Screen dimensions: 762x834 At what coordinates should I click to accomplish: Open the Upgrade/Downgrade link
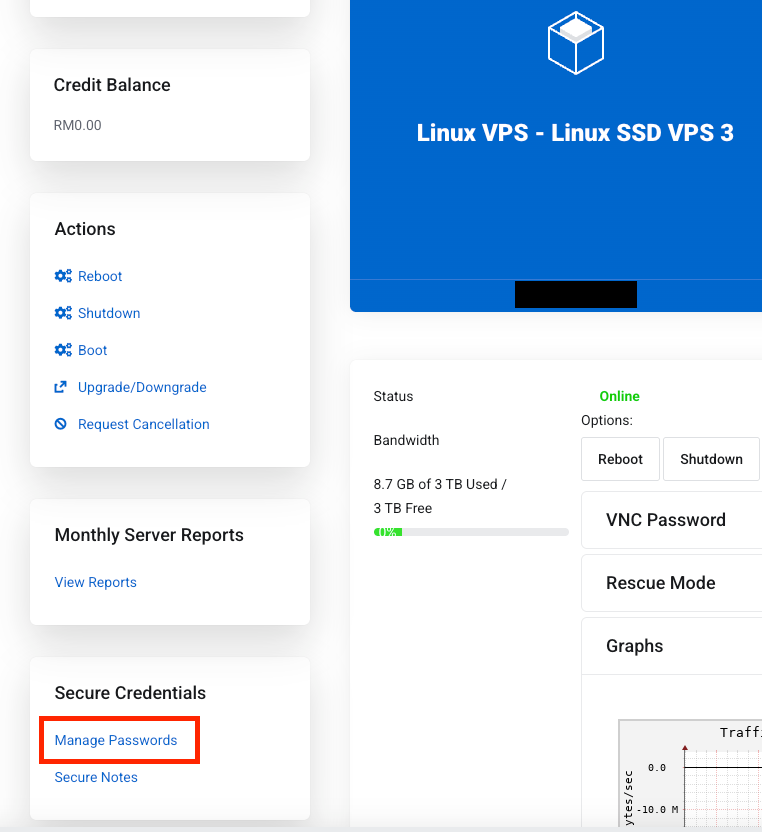(x=142, y=387)
